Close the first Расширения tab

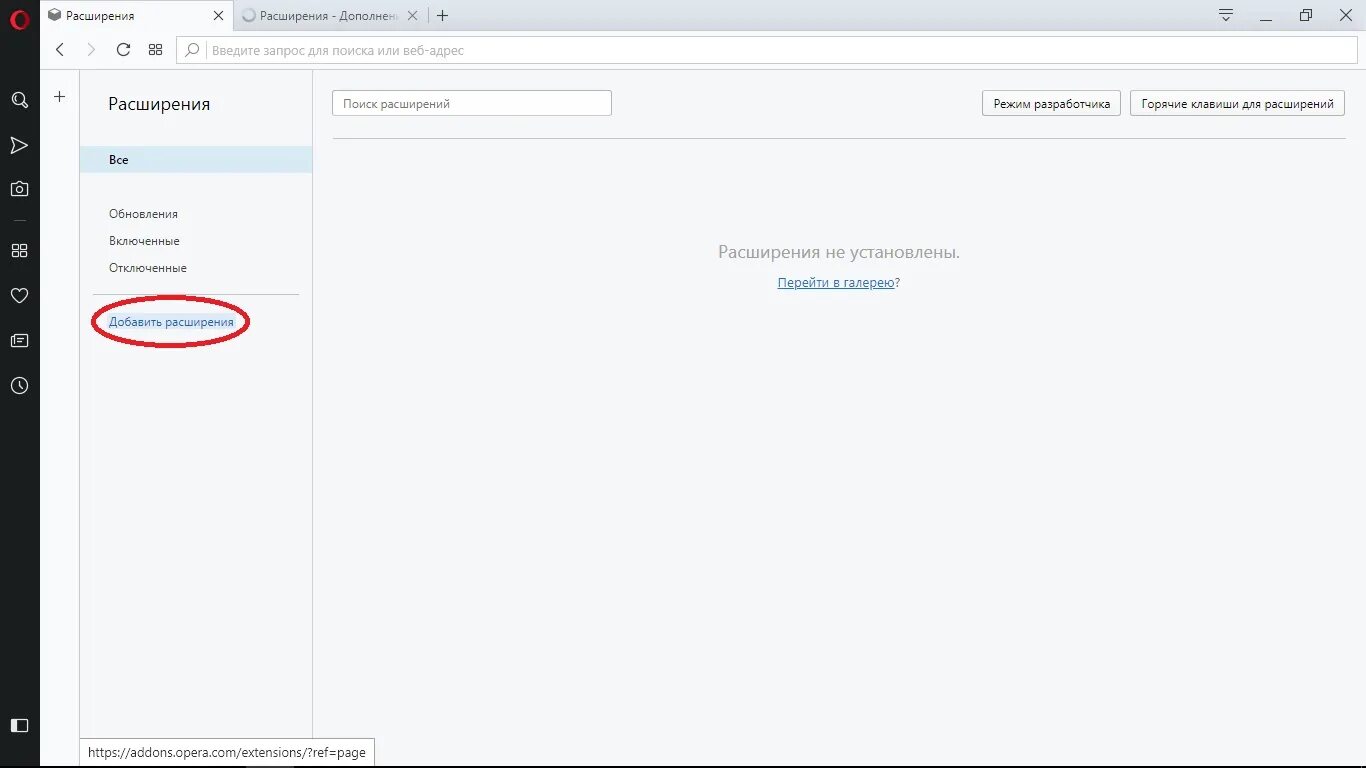tap(219, 16)
